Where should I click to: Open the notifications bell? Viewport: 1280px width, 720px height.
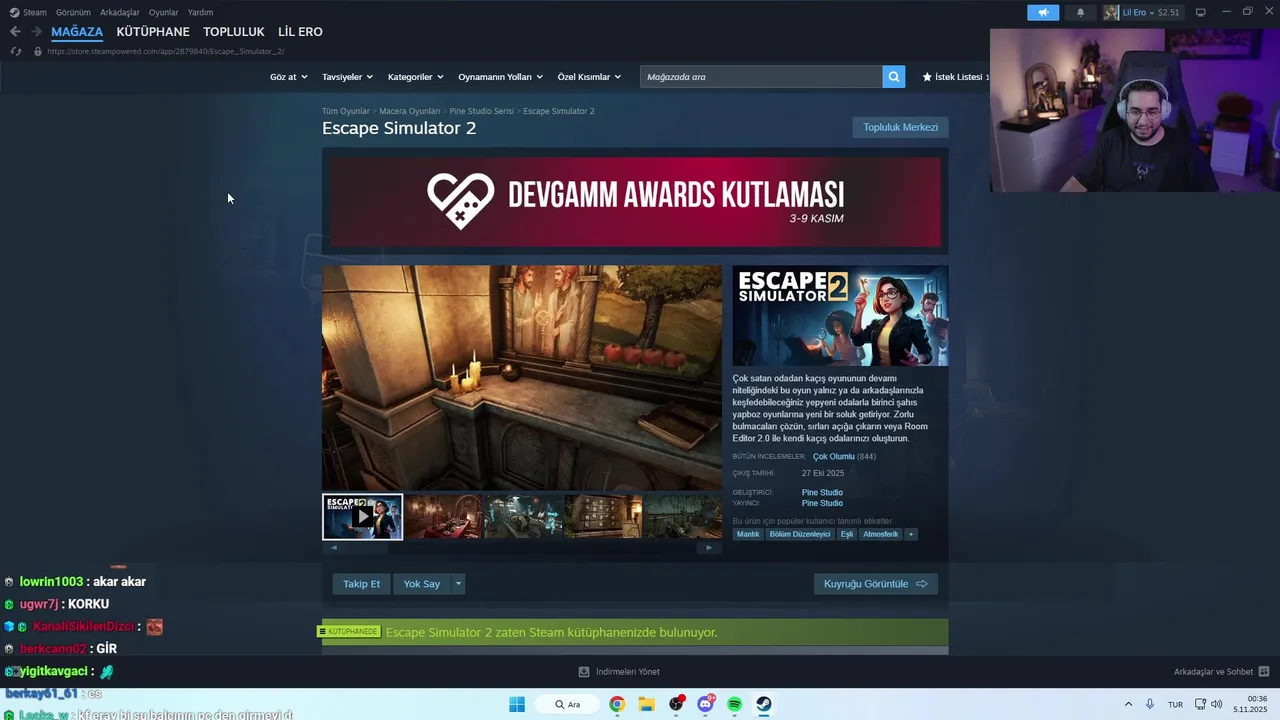point(1080,12)
